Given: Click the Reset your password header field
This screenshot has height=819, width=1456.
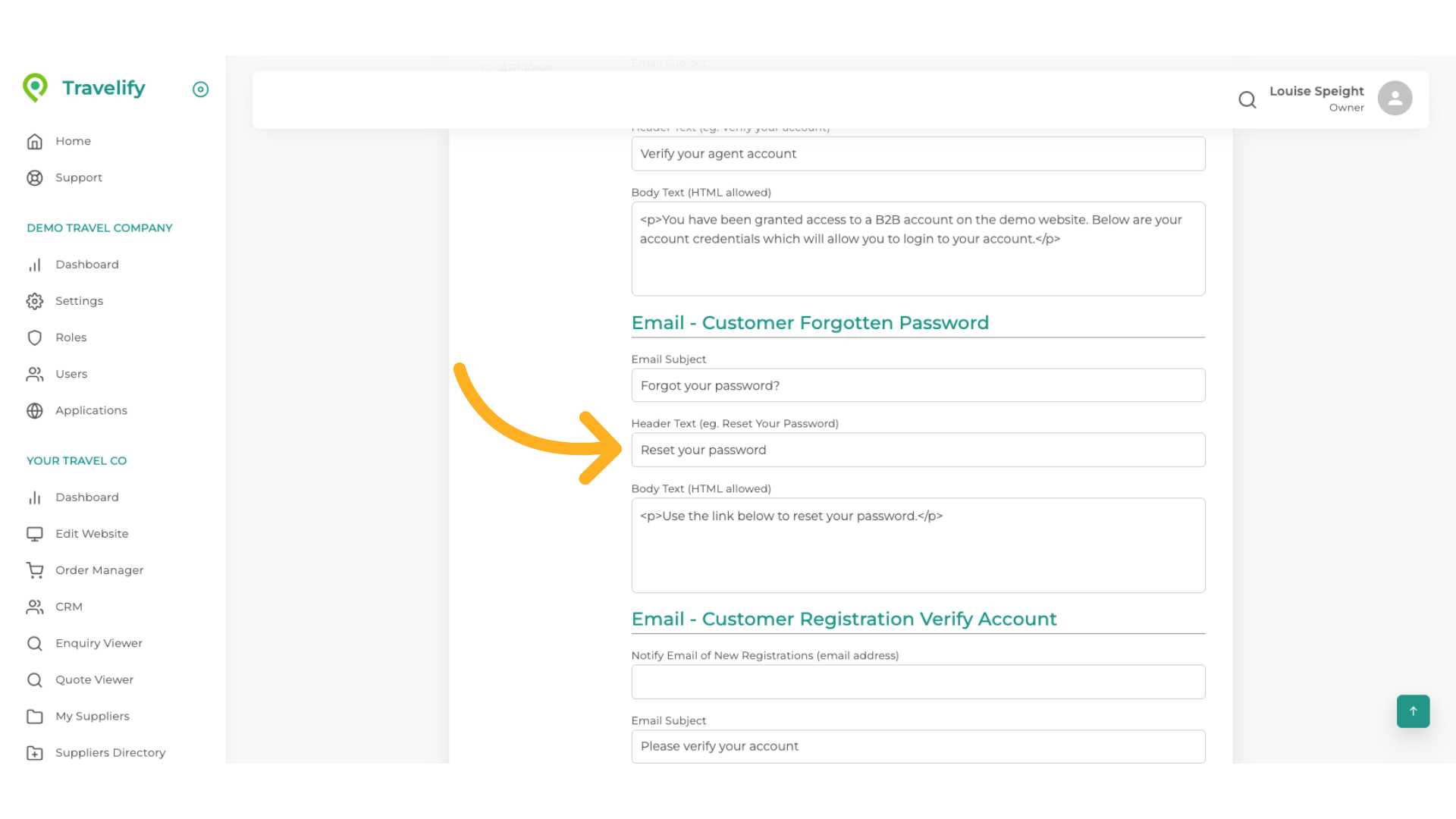Looking at the screenshot, I should [x=918, y=450].
